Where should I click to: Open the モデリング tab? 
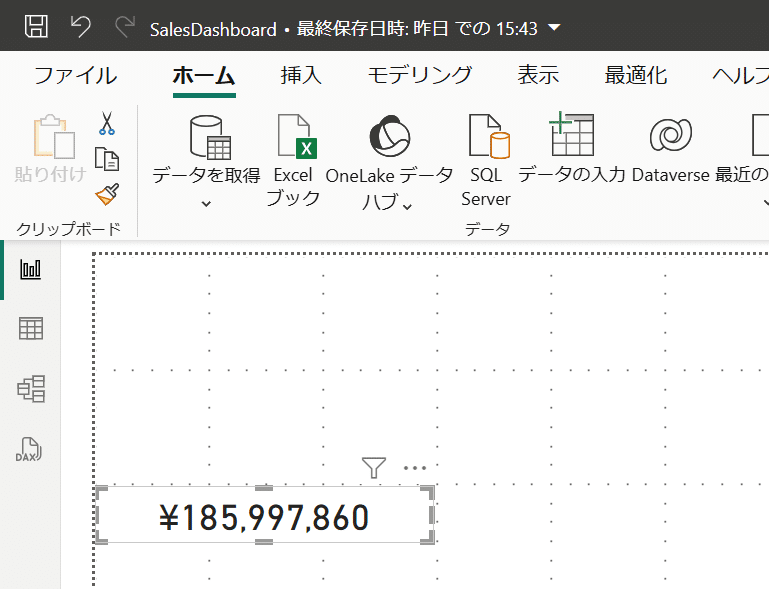[x=420, y=76]
